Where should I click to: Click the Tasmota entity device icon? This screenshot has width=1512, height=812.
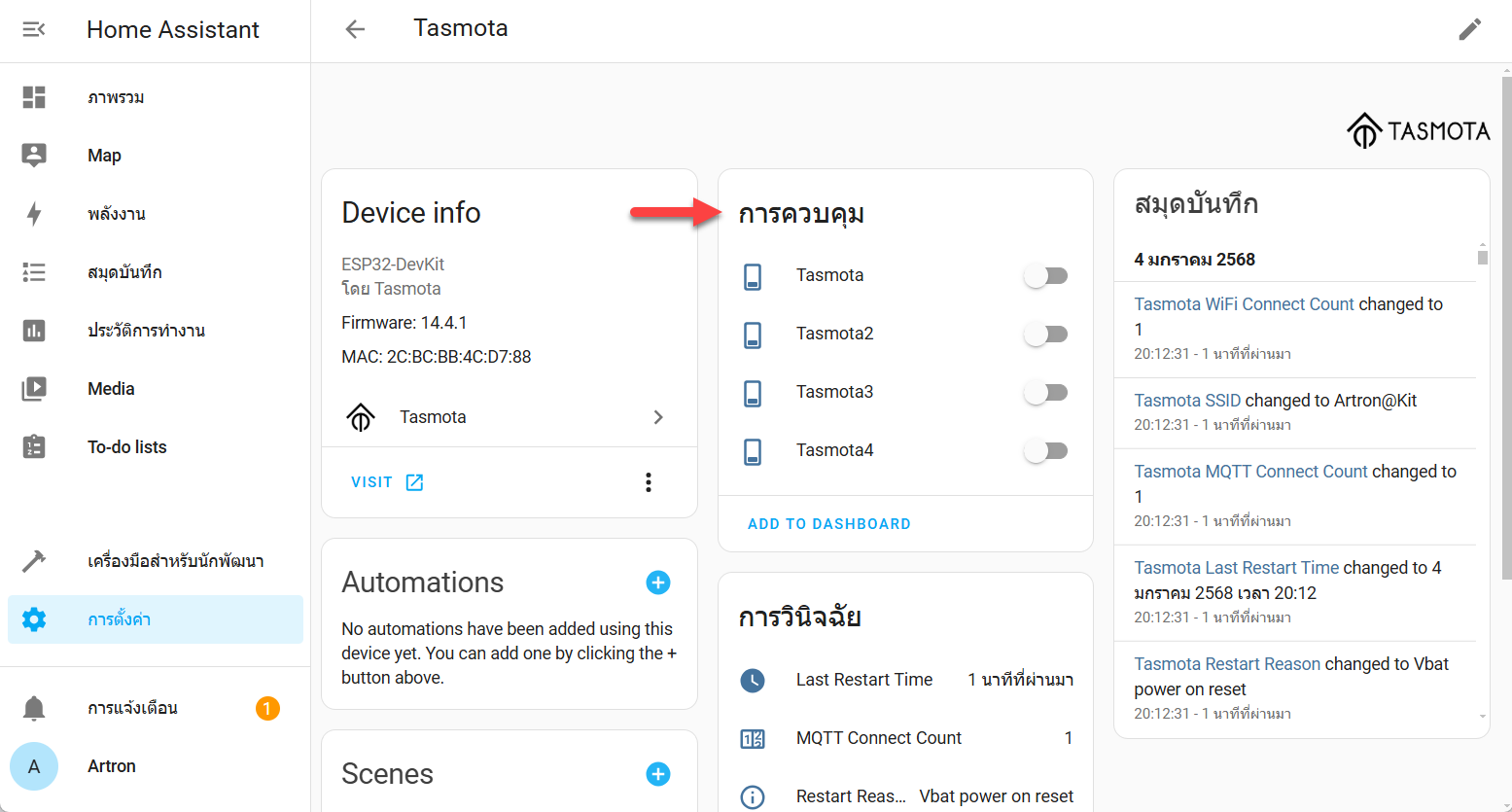click(x=753, y=277)
